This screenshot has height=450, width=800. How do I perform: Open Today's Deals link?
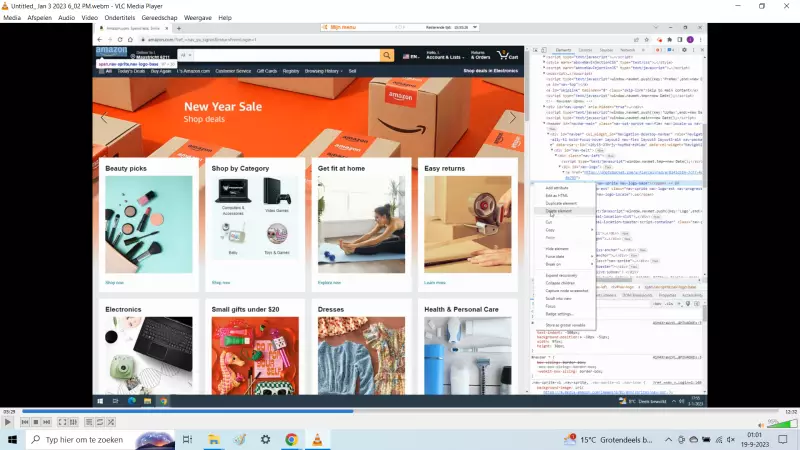(x=131, y=71)
